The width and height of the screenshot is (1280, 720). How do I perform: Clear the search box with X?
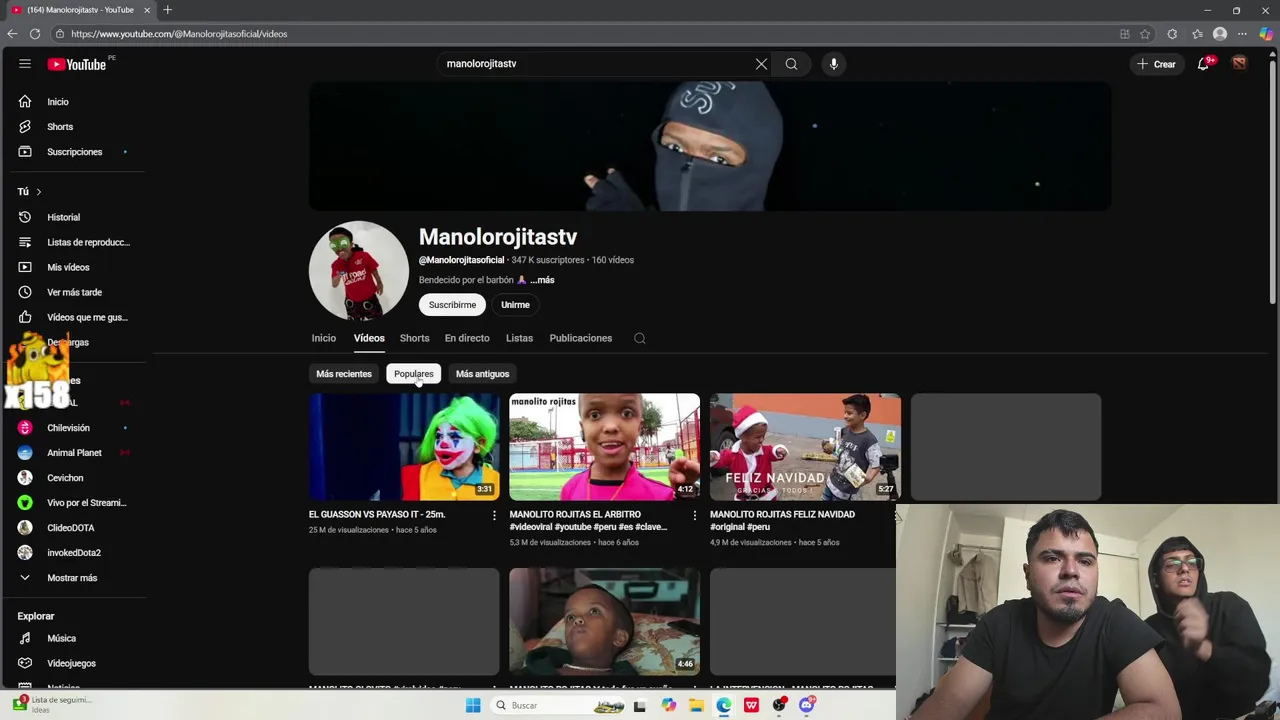click(x=761, y=64)
